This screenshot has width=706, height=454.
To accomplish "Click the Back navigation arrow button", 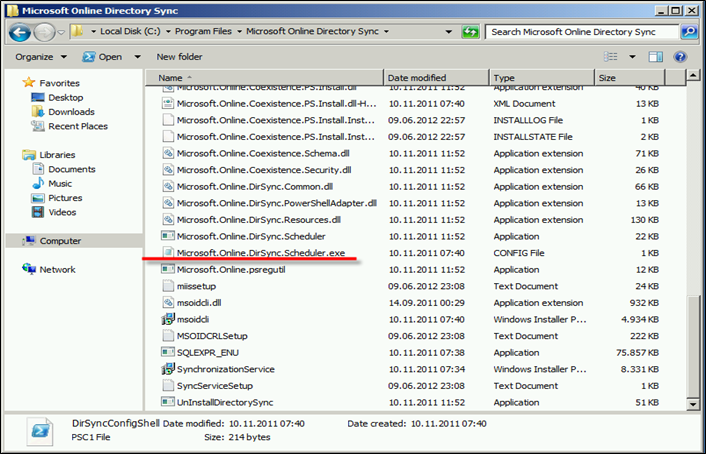I will click(20, 32).
